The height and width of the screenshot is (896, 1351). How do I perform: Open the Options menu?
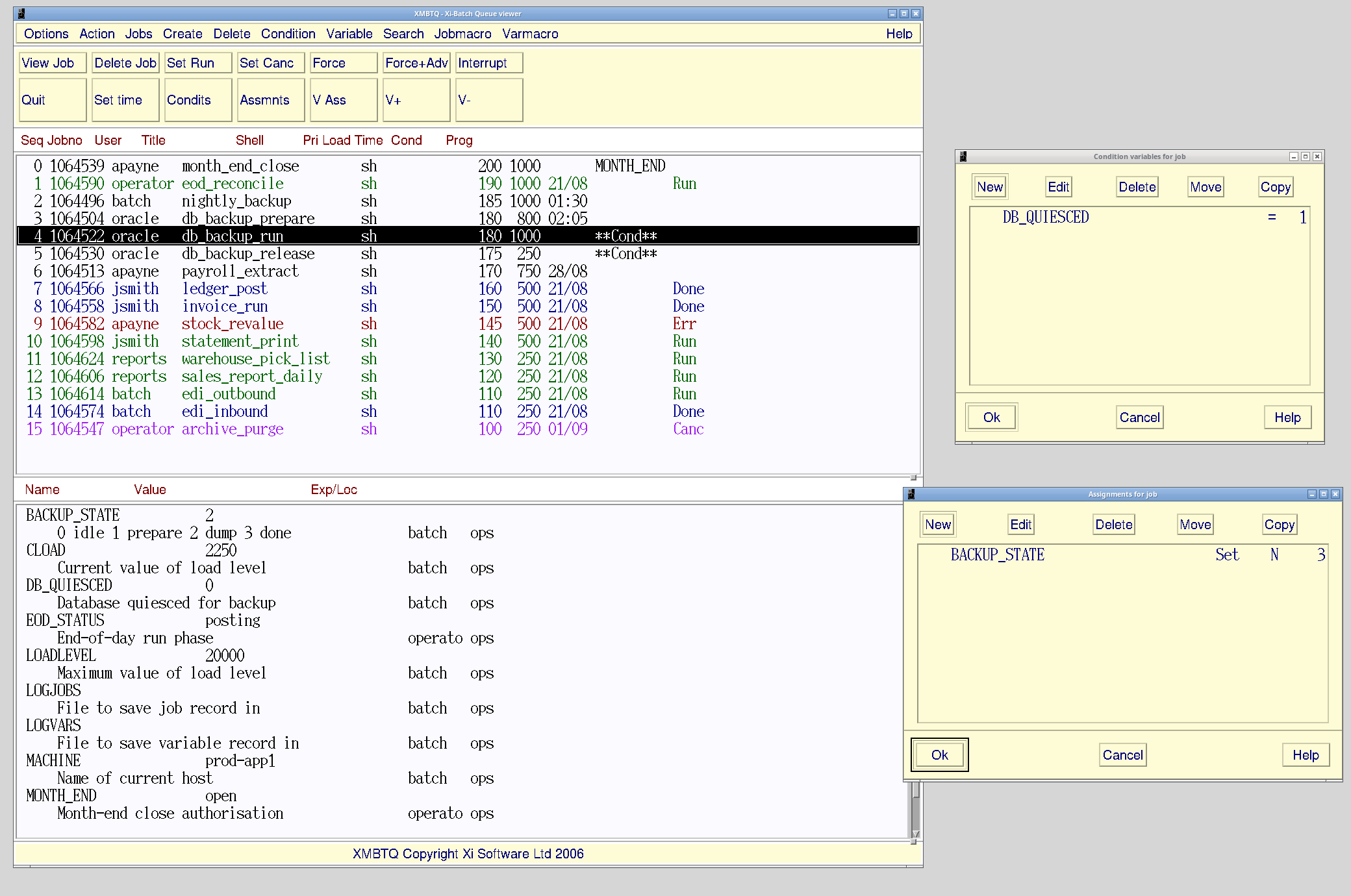coord(46,34)
